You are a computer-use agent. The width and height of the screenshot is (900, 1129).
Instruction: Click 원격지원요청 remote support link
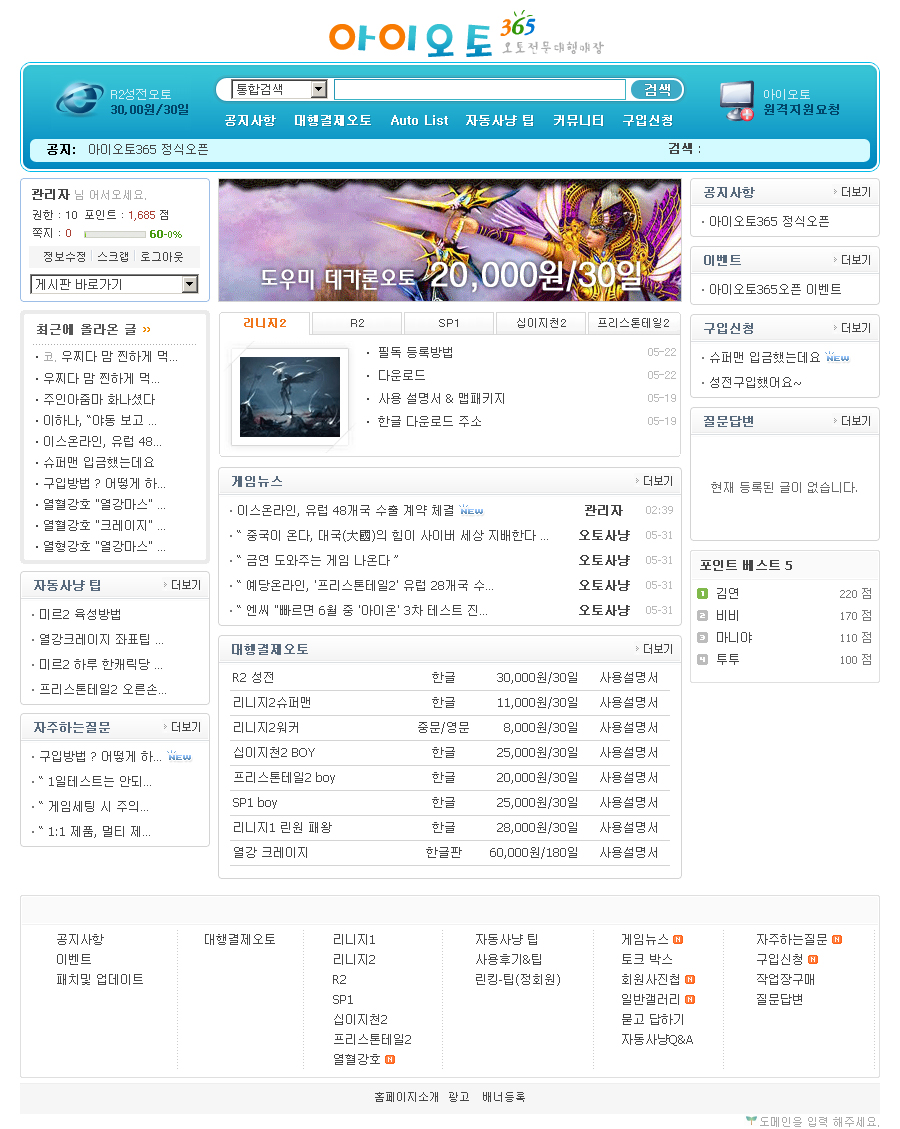(801, 109)
